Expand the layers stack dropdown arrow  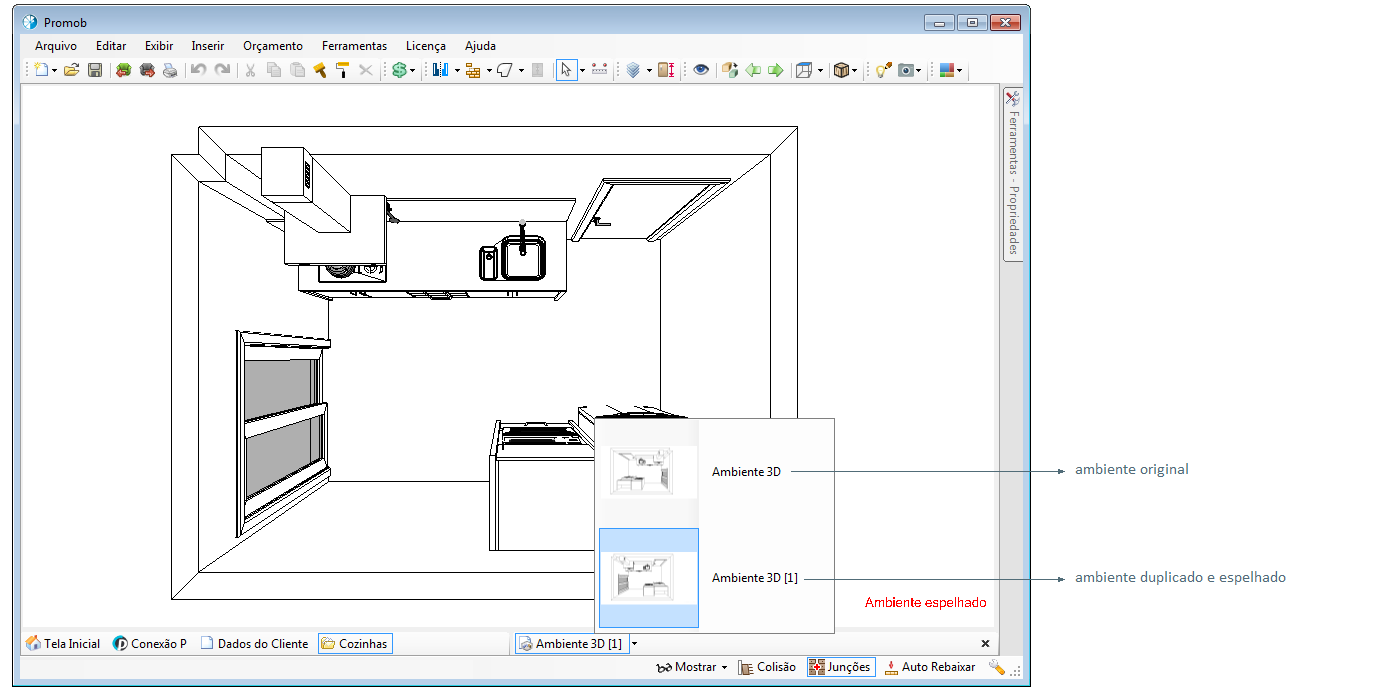click(x=649, y=71)
